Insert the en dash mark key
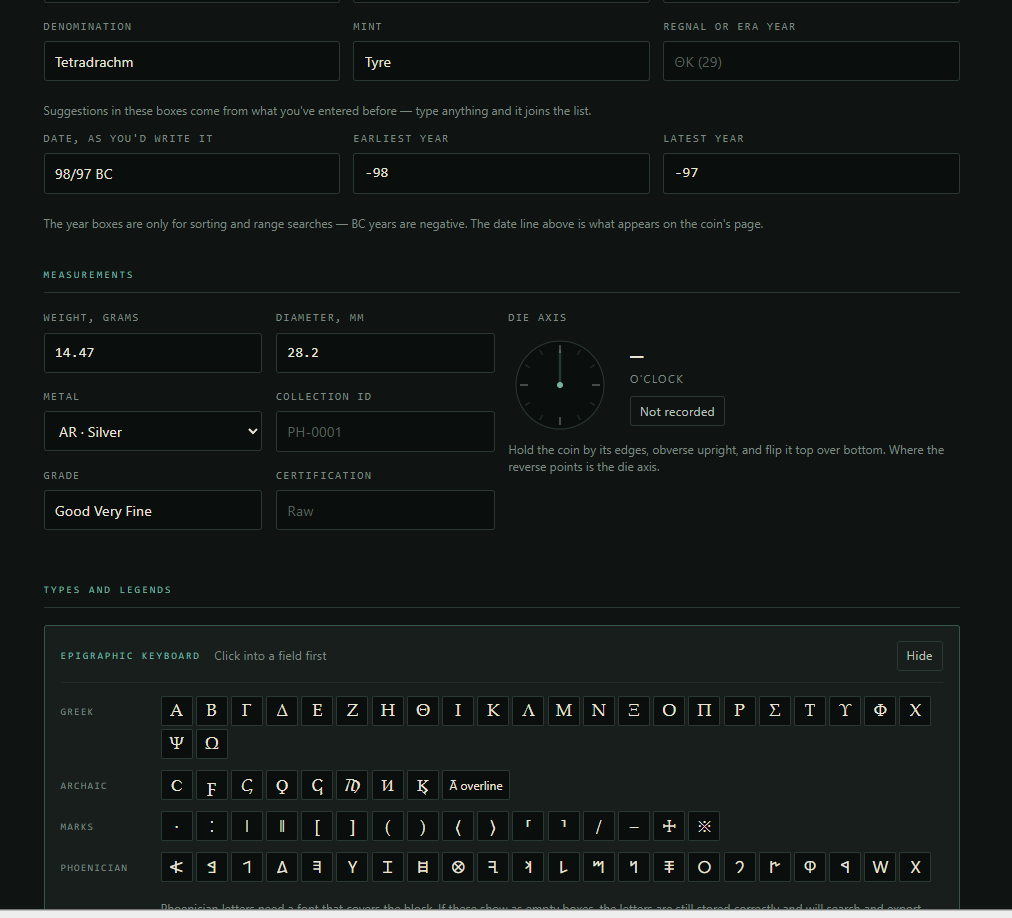This screenshot has height=918, width=1012. 634,826
